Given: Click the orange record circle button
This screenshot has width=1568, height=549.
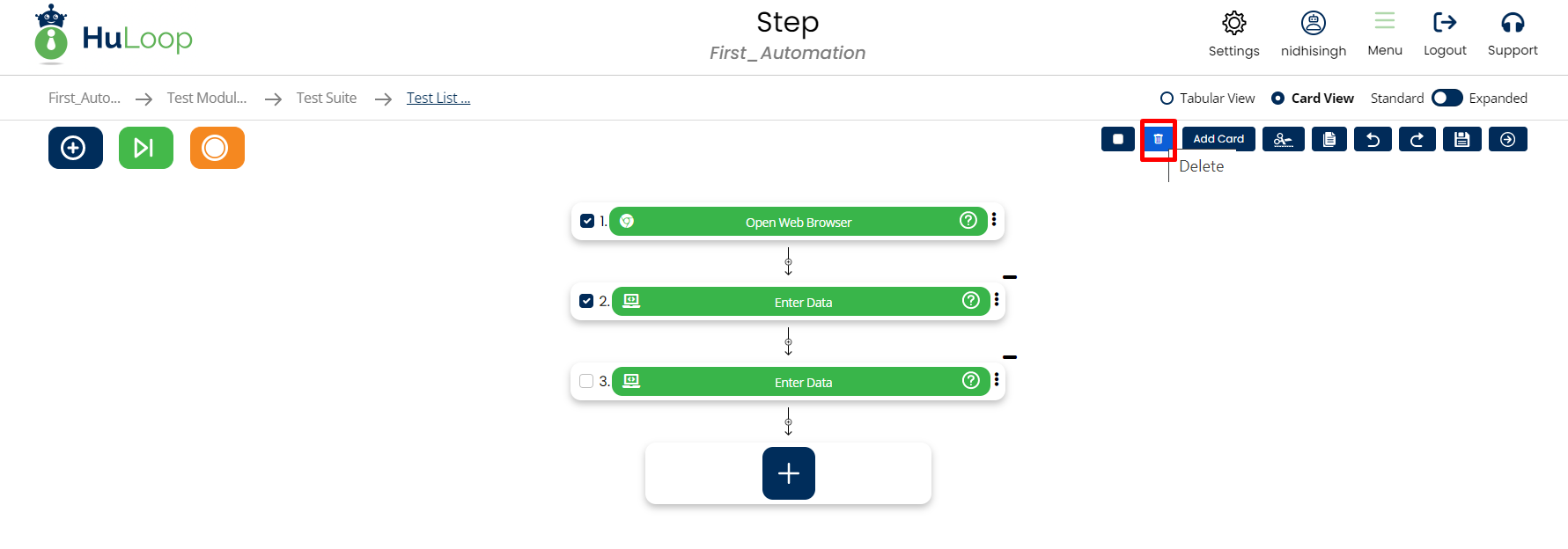Looking at the screenshot, I should coord(217,148).
